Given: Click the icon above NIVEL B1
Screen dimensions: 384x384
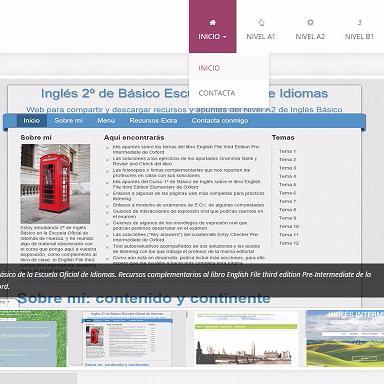Looking at the screenshot, I should pyautogui.click(x=359, y=23).
